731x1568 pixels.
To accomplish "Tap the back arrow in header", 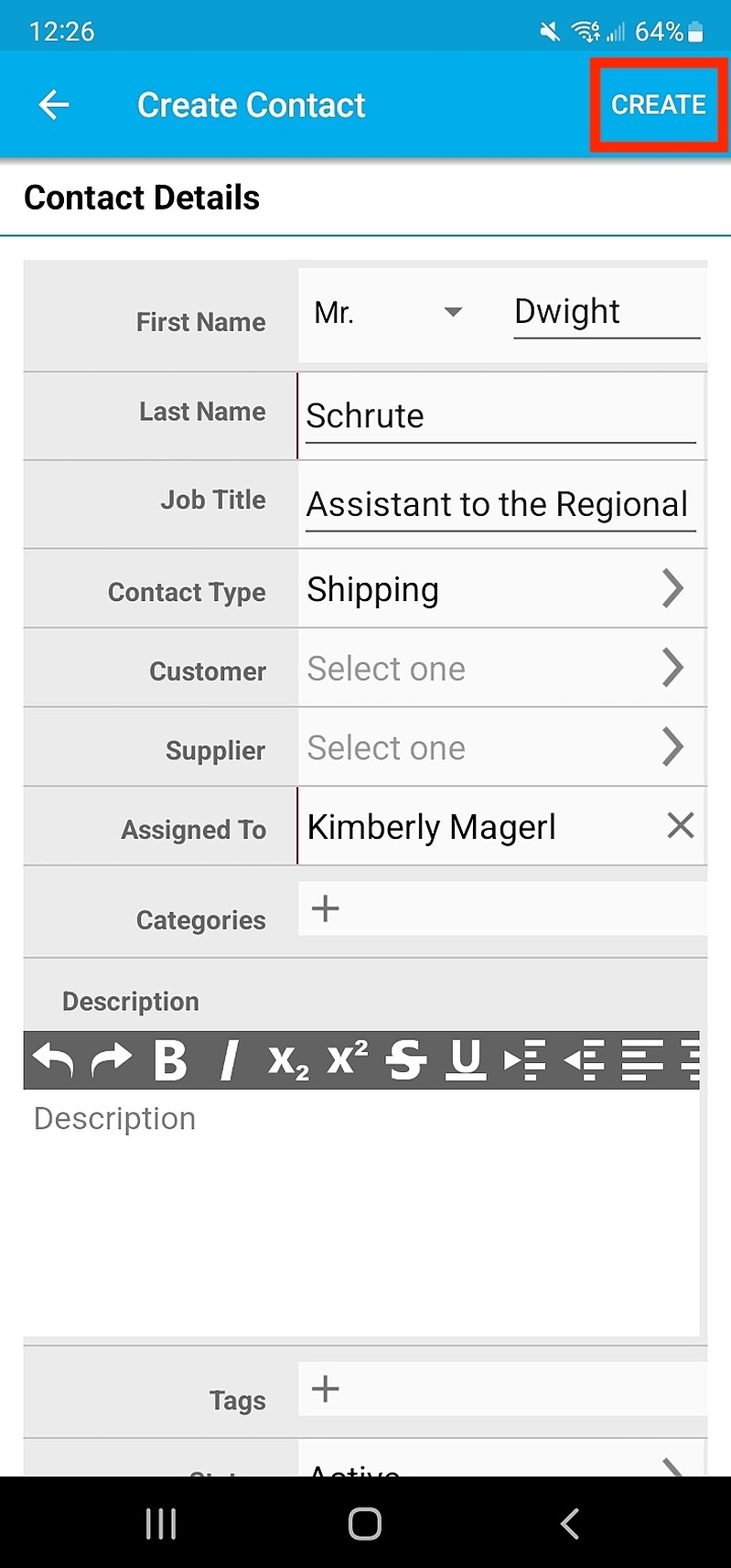I will [x=54, y=105].
